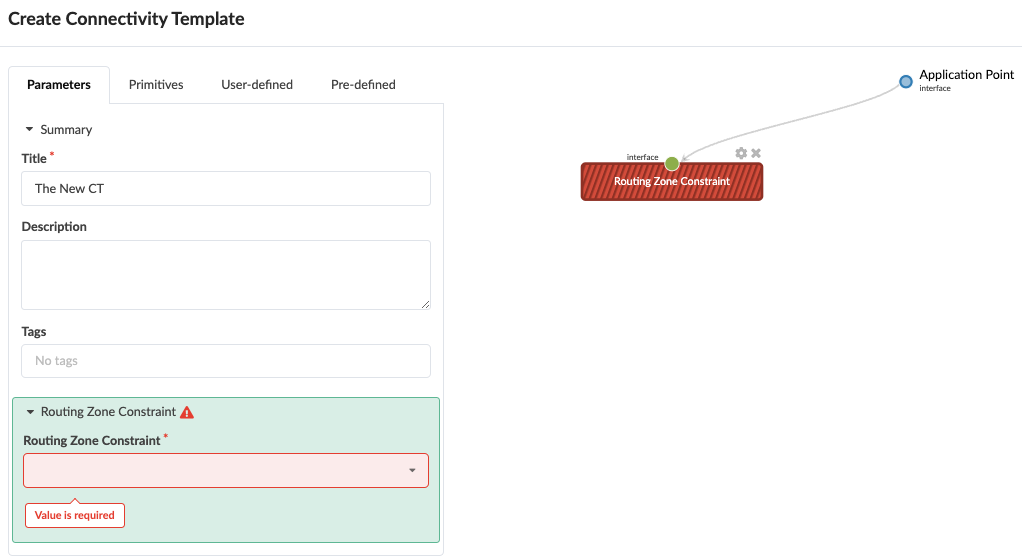Open the Primitives tab
Screen dimensions: 1022x559
[x=156, y=85]
